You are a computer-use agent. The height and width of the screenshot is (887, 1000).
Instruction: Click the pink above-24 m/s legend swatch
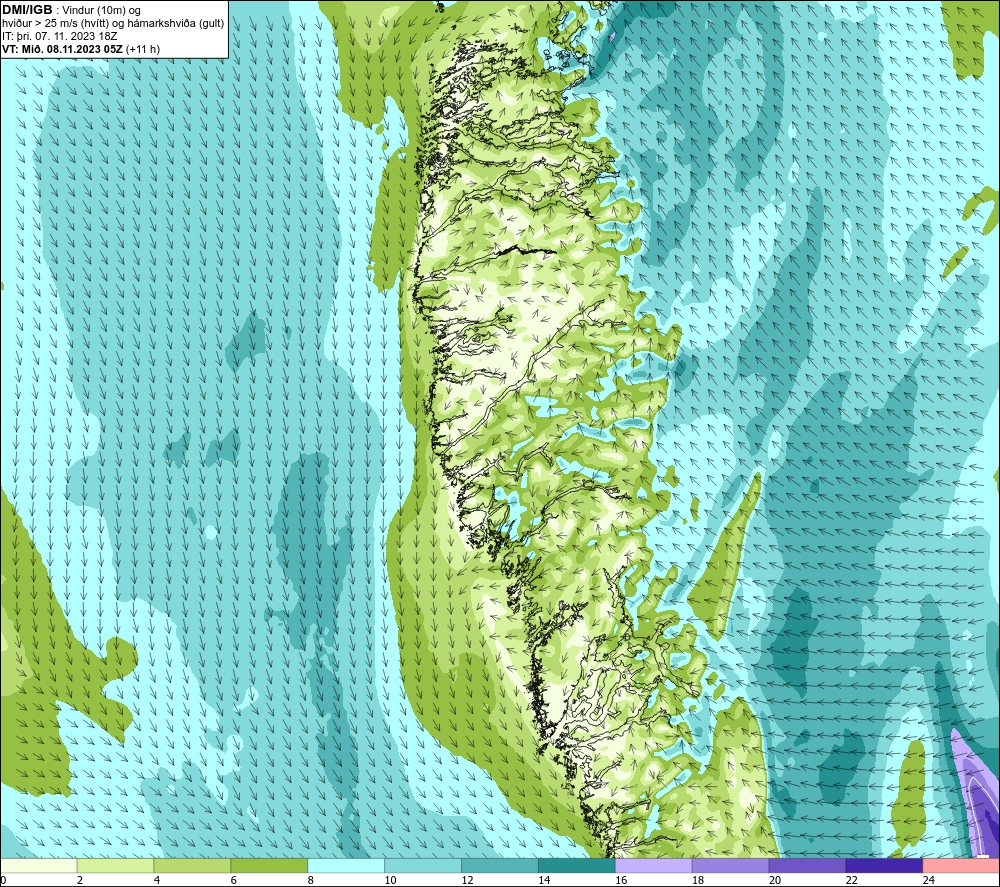coord(961,865)
